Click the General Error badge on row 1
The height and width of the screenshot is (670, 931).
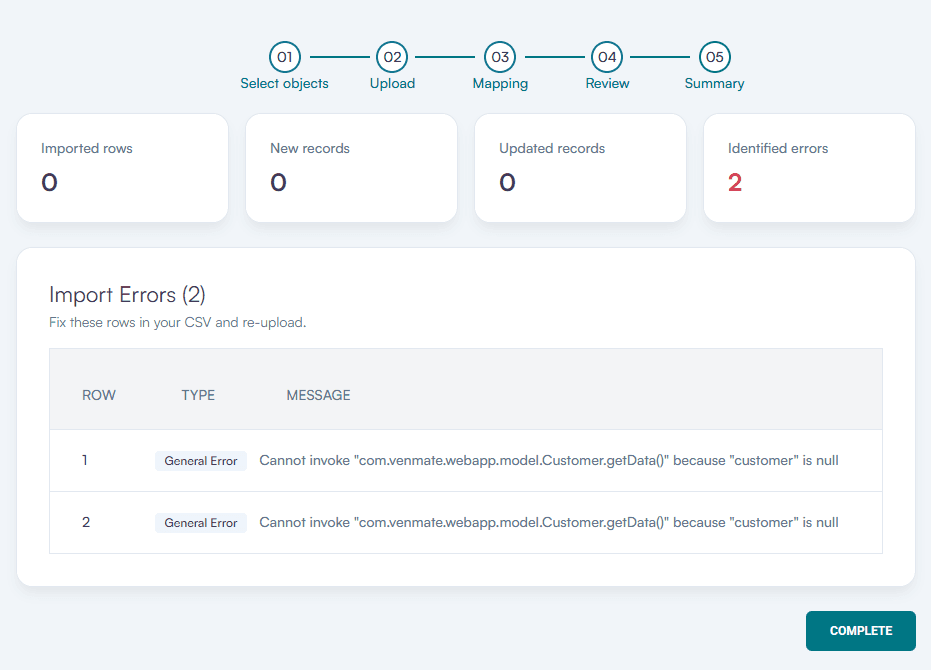coord(200,460)
